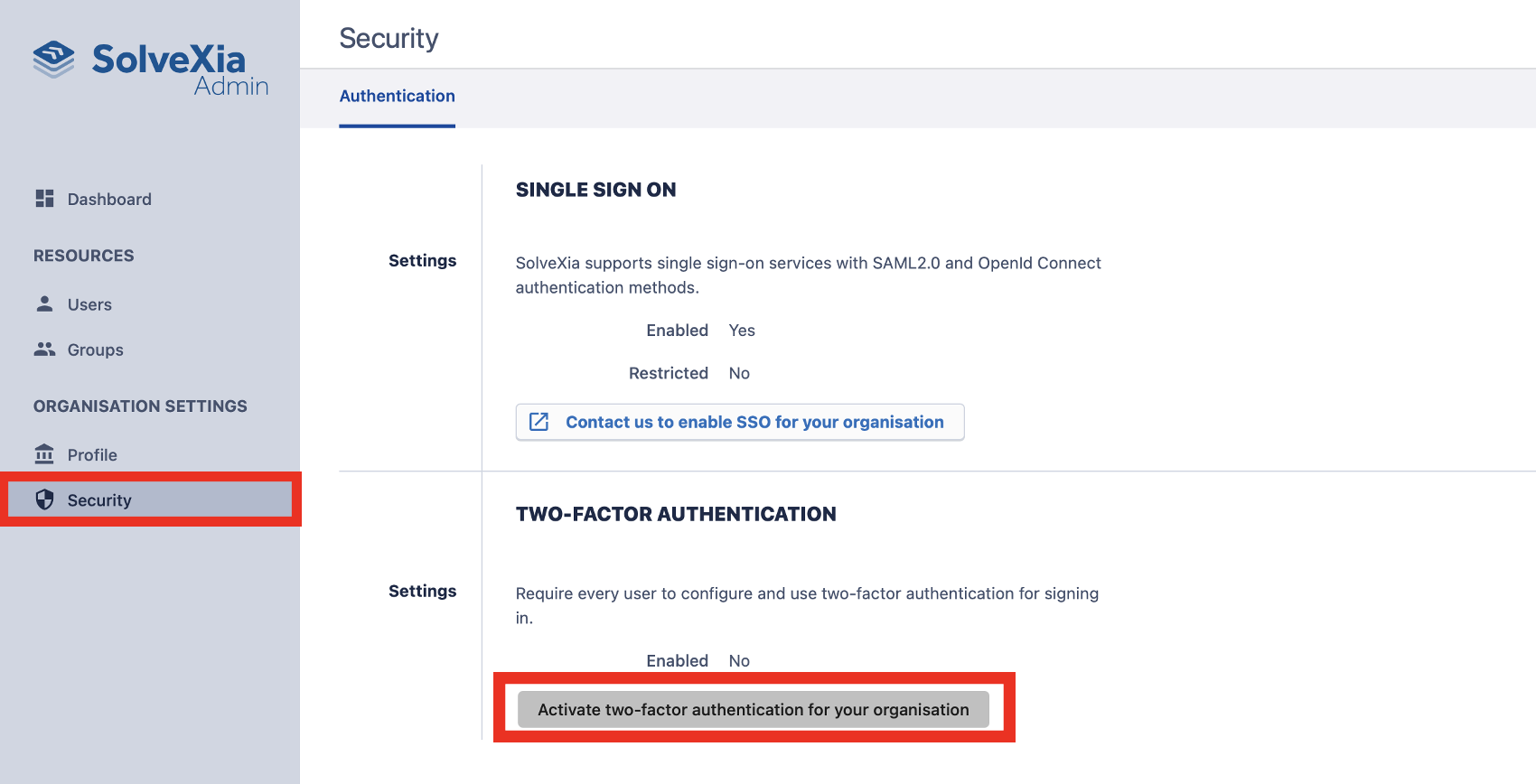Click the Profile bank building icon

point(44,453)
